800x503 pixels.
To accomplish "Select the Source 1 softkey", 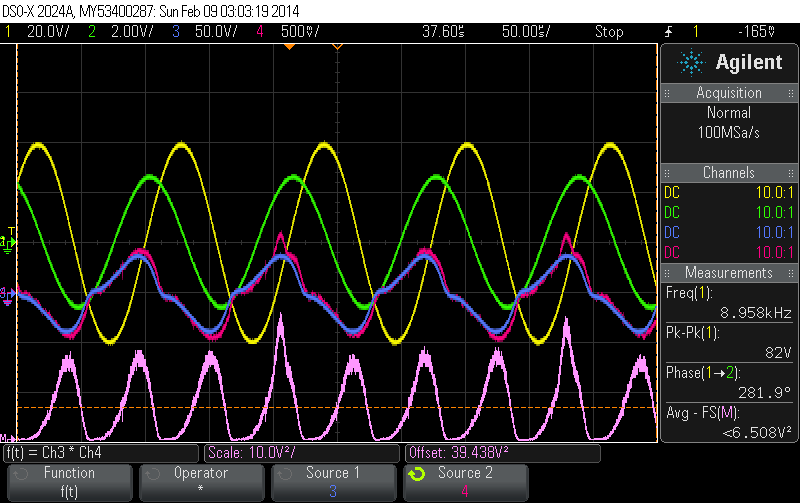I will 334,483.
